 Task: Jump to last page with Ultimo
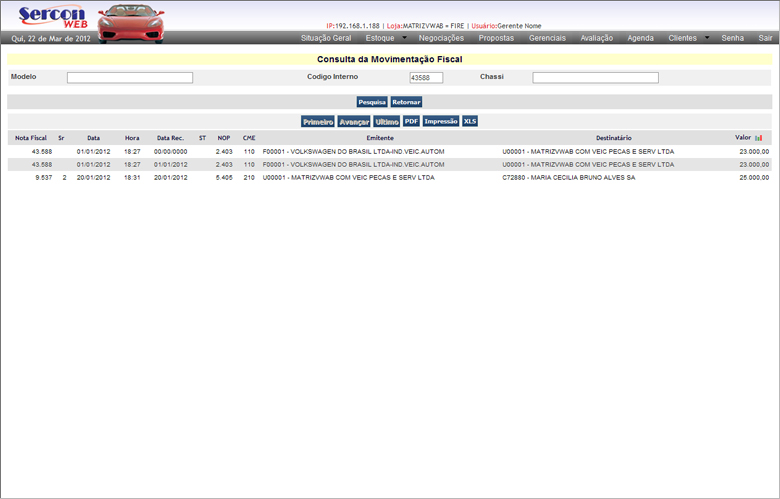click(x=387, y=121)
